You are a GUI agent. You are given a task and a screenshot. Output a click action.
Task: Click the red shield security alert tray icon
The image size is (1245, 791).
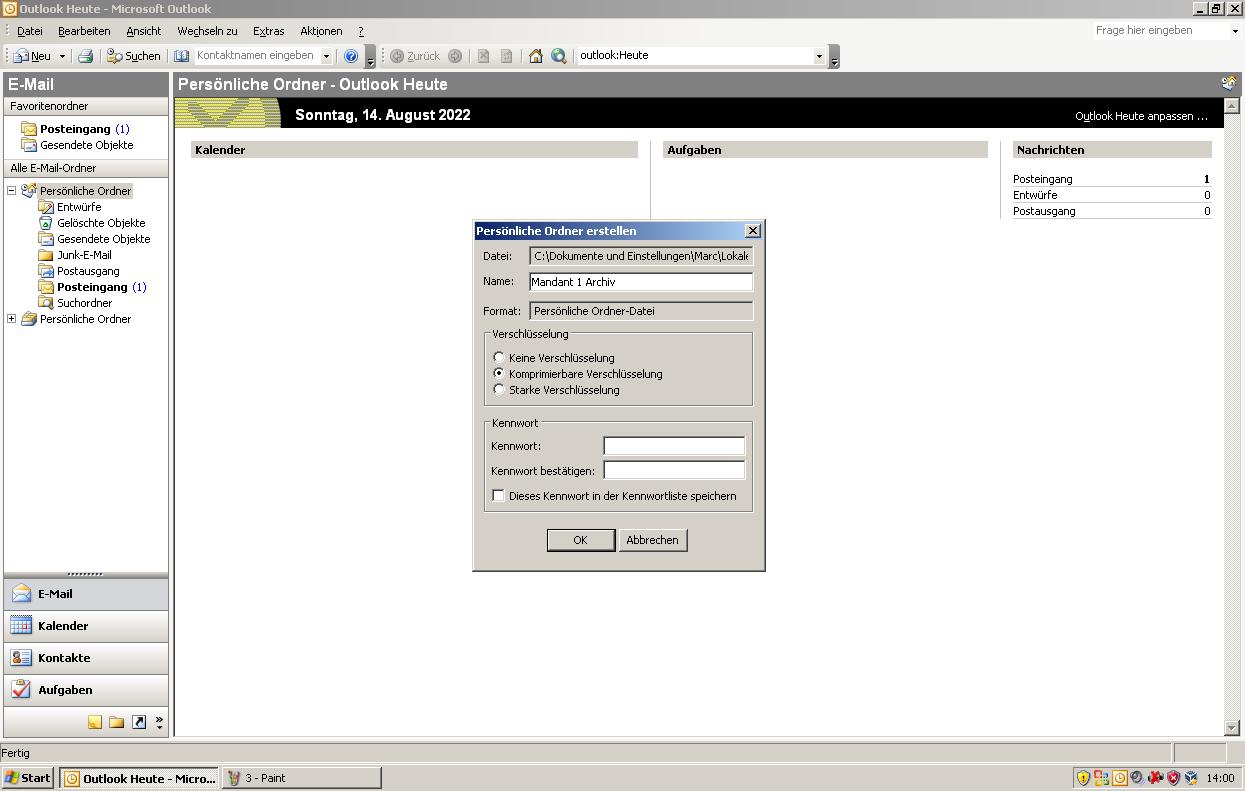(x=1172, y=778)
